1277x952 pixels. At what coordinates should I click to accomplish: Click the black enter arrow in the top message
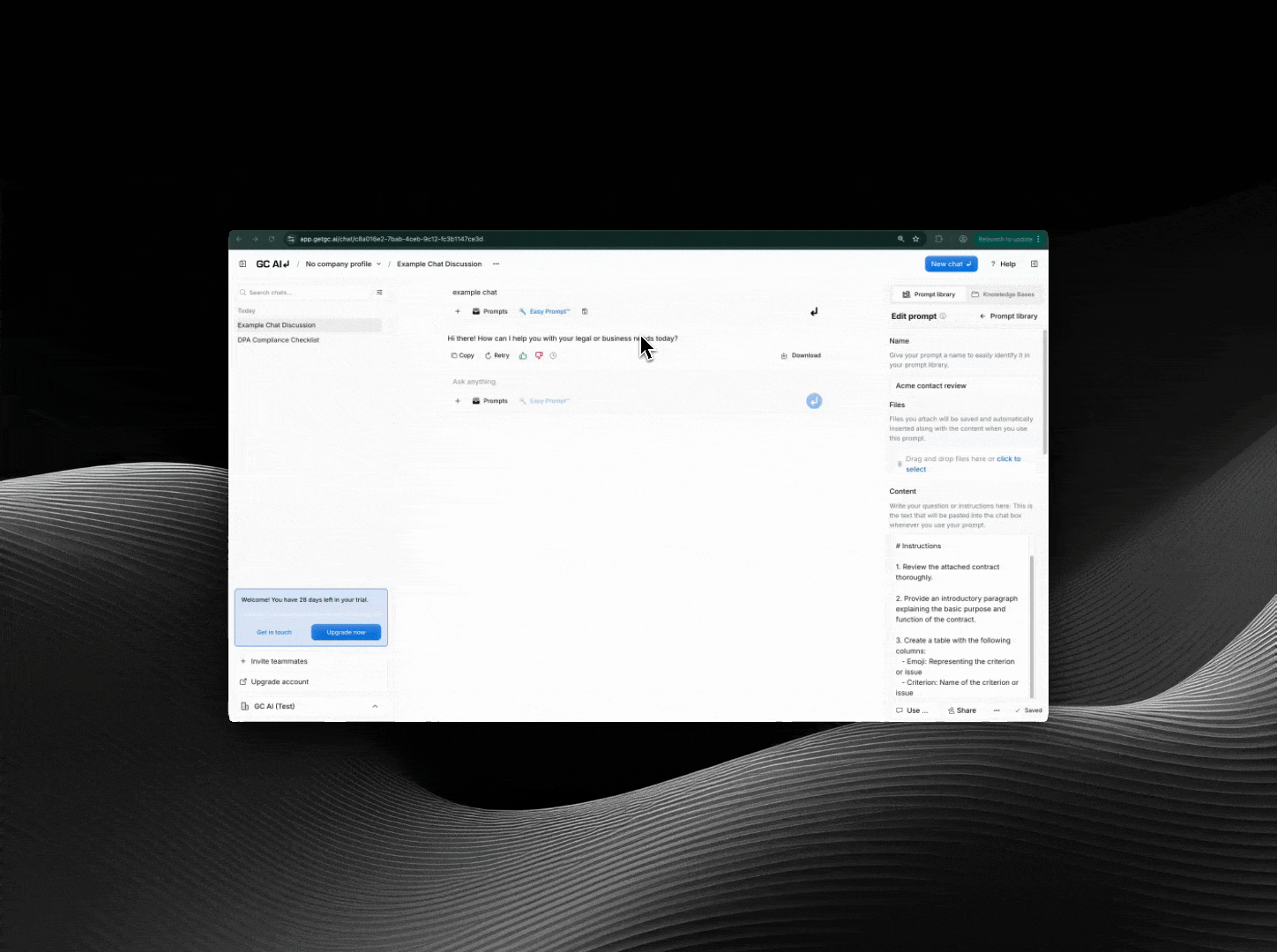click(814, 311)
